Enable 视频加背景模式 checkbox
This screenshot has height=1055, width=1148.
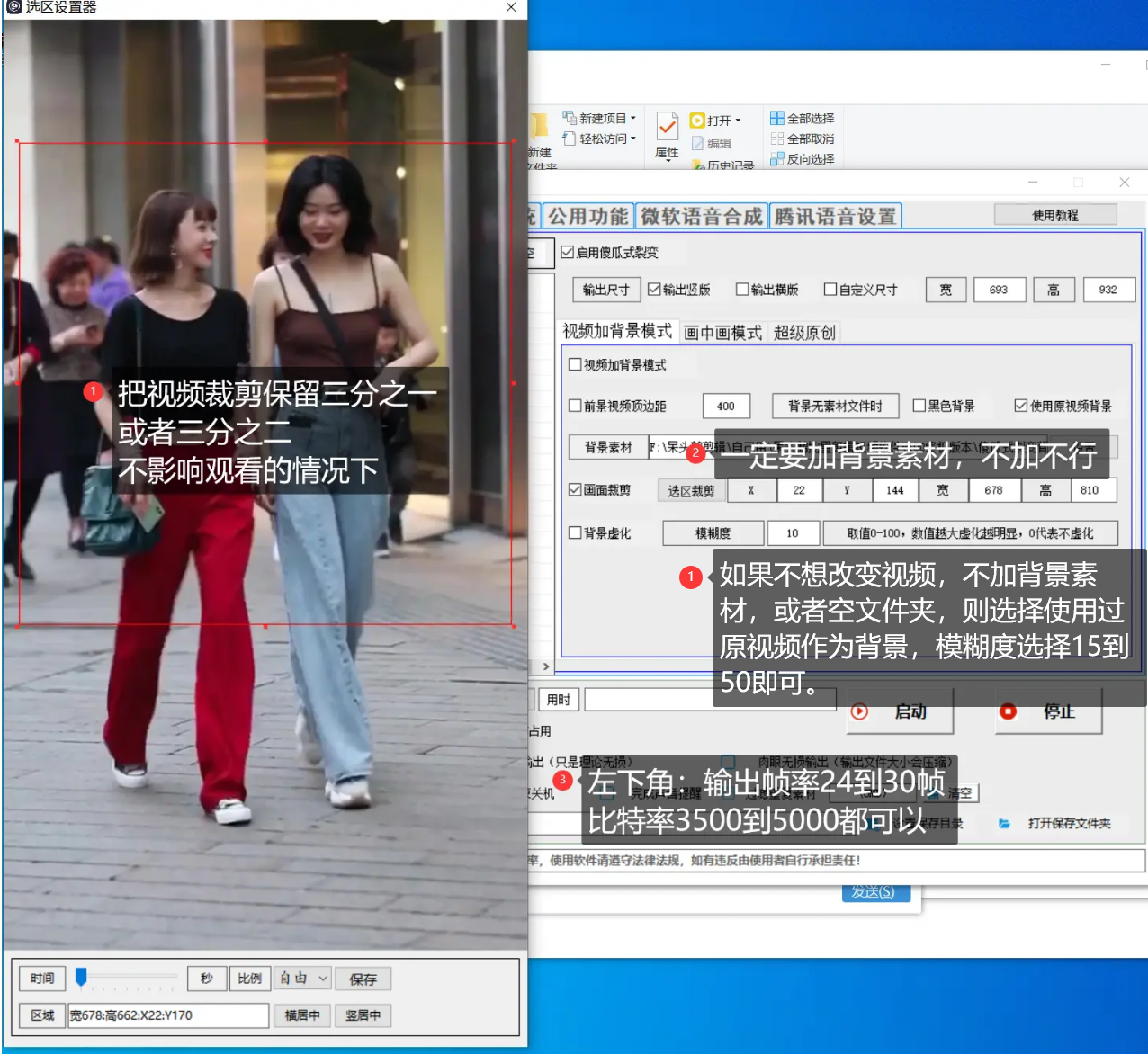coord(575,365)
